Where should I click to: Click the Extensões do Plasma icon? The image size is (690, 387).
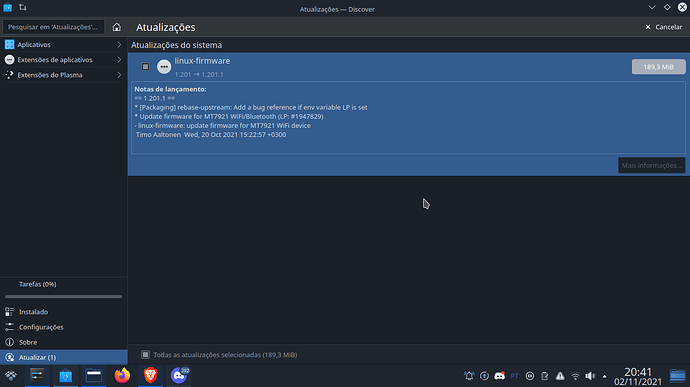(x=9, y=75)
